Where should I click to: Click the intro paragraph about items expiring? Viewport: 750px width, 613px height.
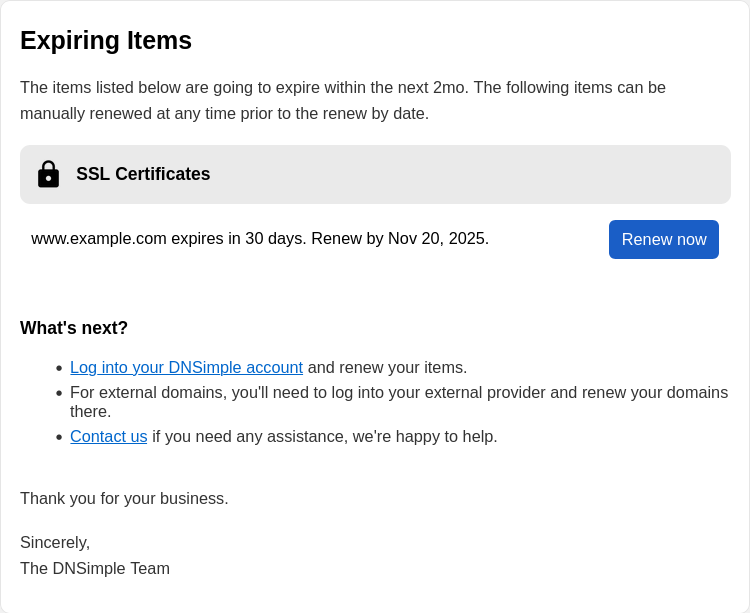pos(342,100)
